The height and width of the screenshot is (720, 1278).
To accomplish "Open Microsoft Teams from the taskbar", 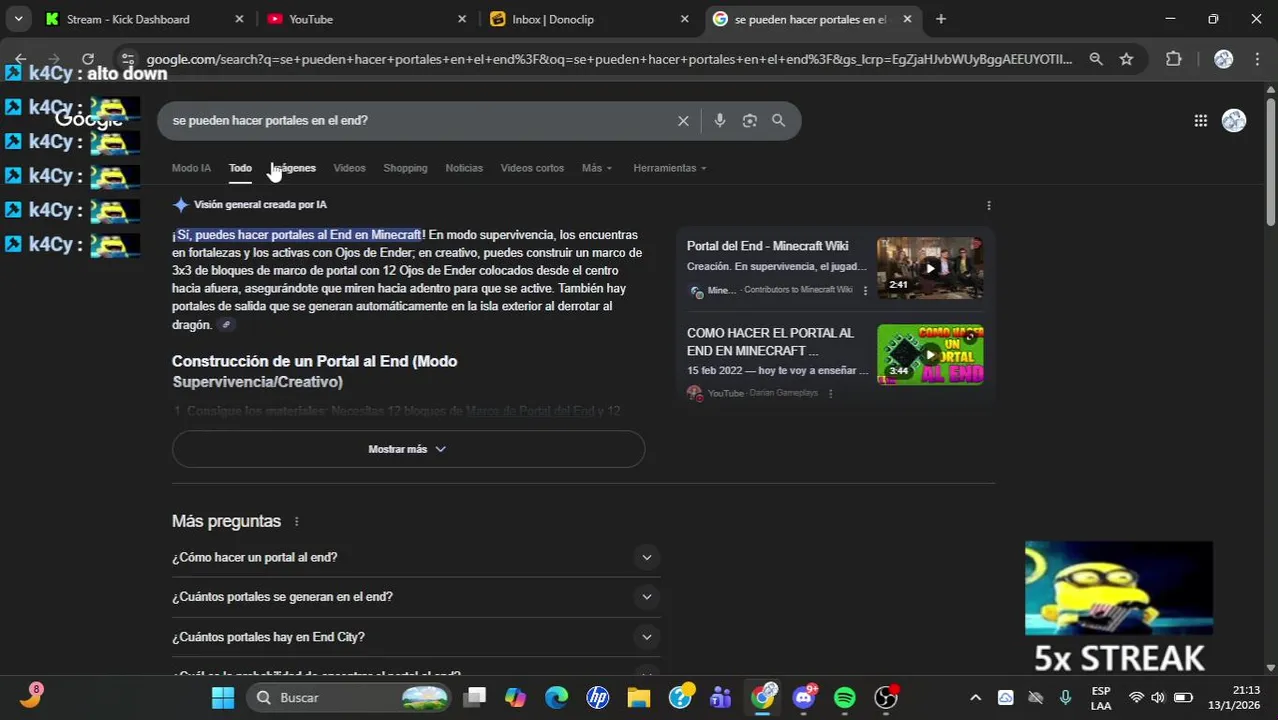I will (x=721, y=697).
